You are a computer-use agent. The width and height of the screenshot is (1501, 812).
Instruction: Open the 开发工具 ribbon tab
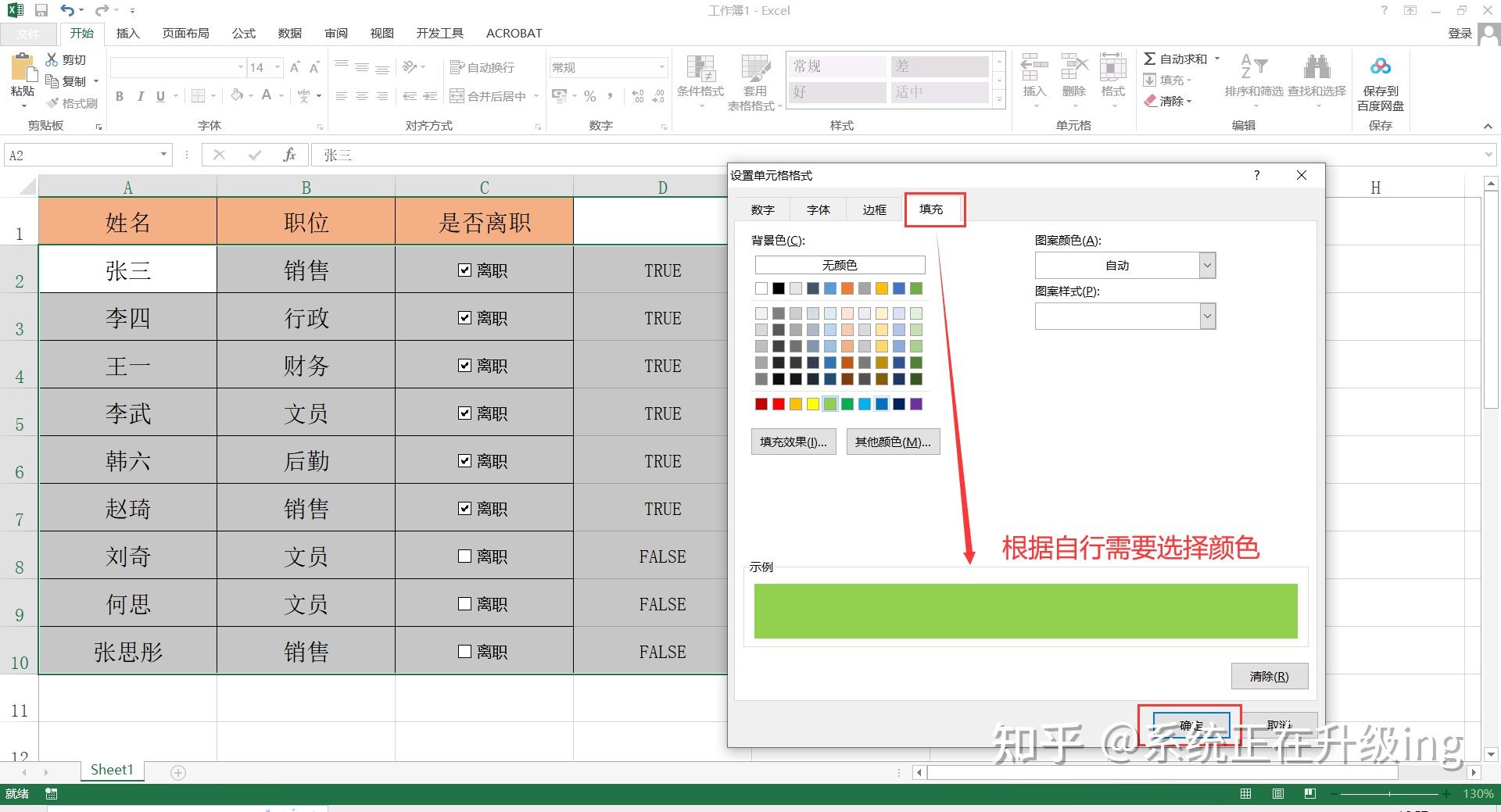pos(439,34)
